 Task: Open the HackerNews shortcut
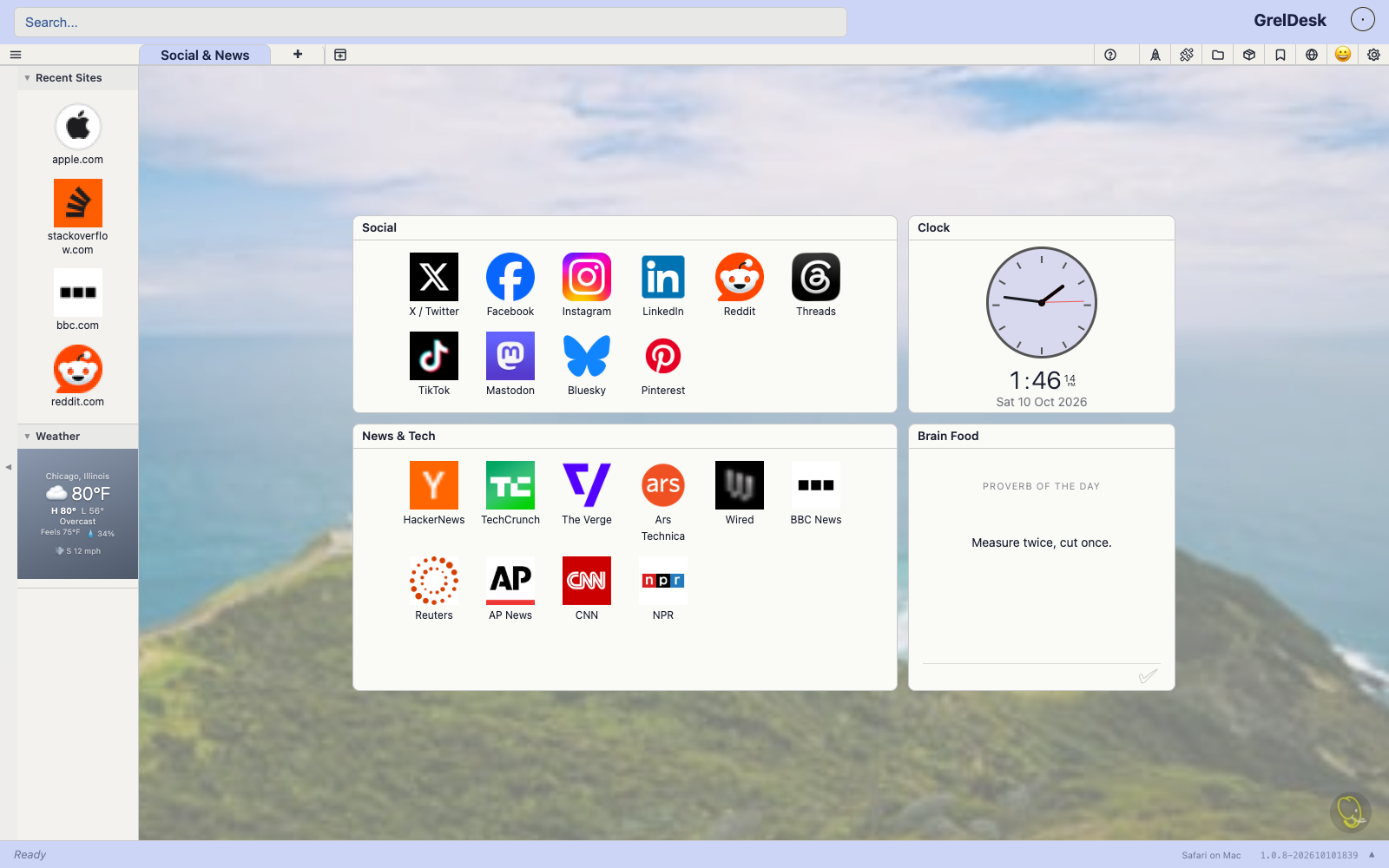(434, 494)
